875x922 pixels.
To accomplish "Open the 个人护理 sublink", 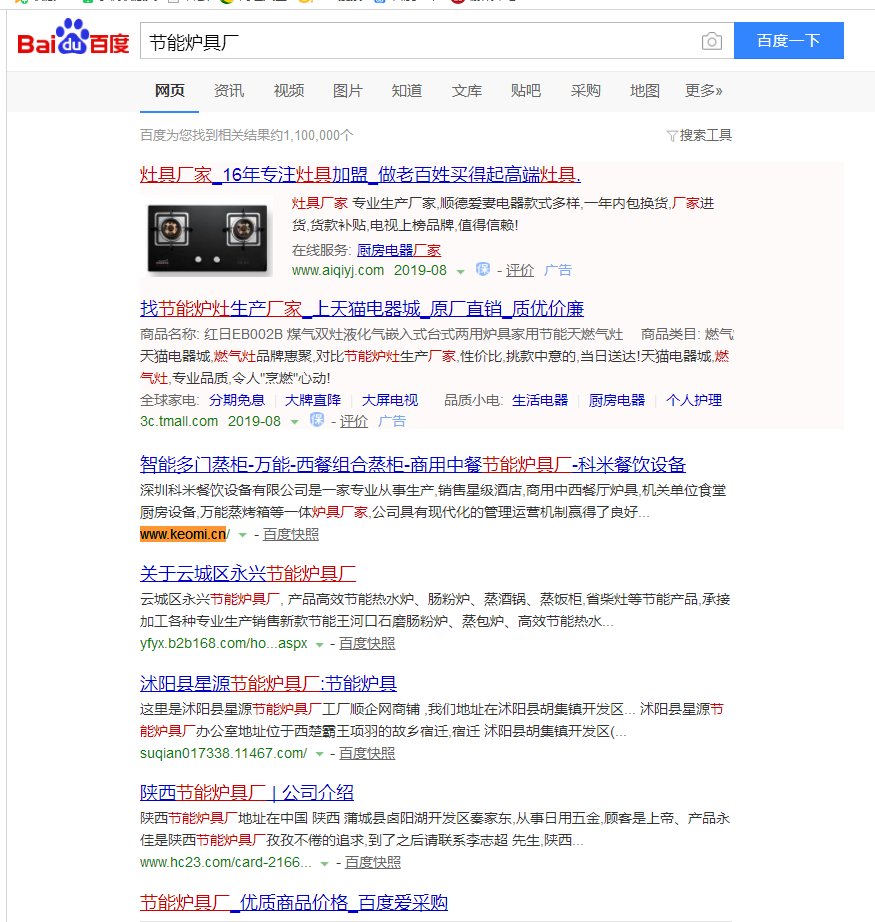I will tap(694, 400).
